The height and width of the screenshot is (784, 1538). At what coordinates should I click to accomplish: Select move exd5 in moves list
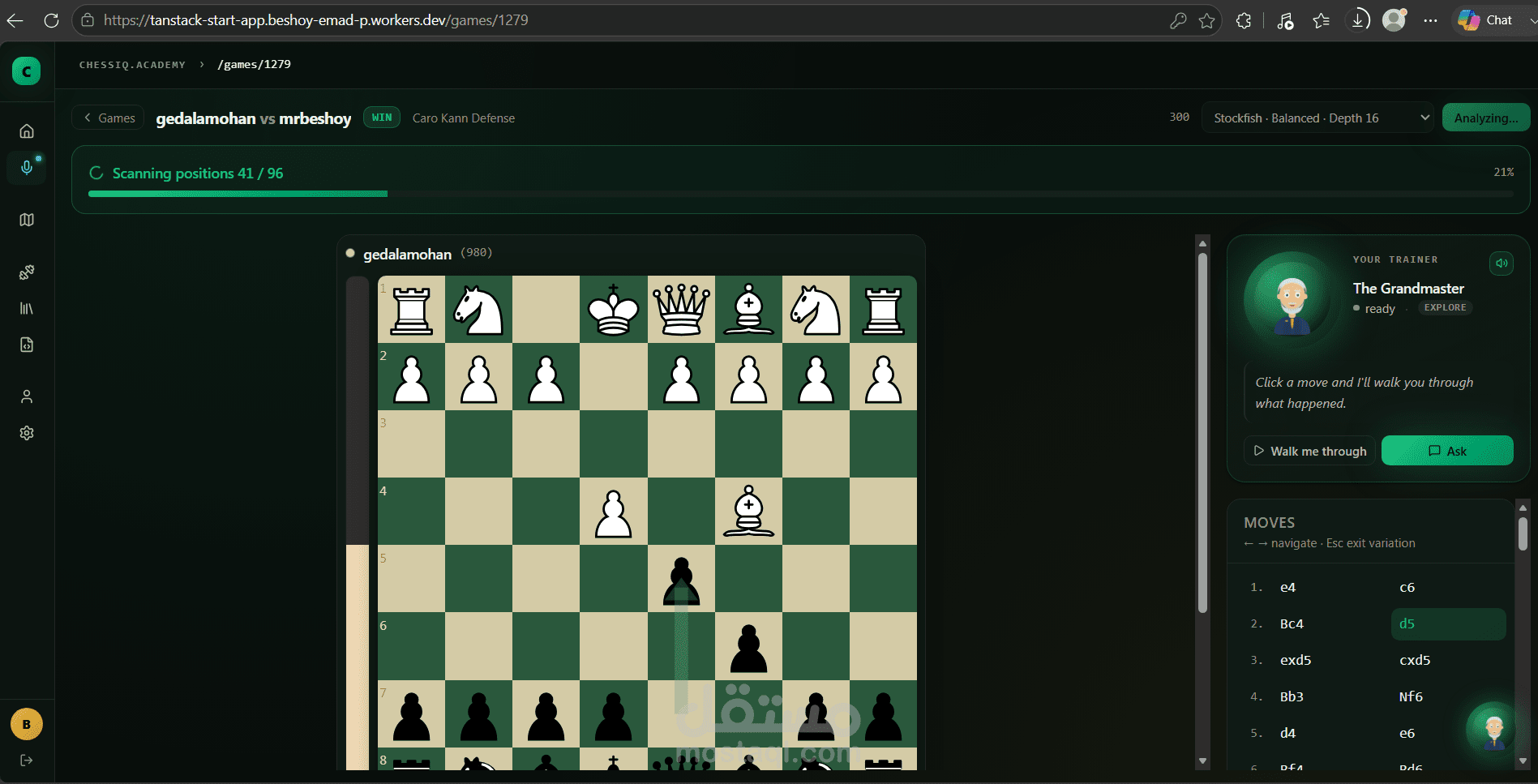pyautogui.click(x=1296, y=661)
